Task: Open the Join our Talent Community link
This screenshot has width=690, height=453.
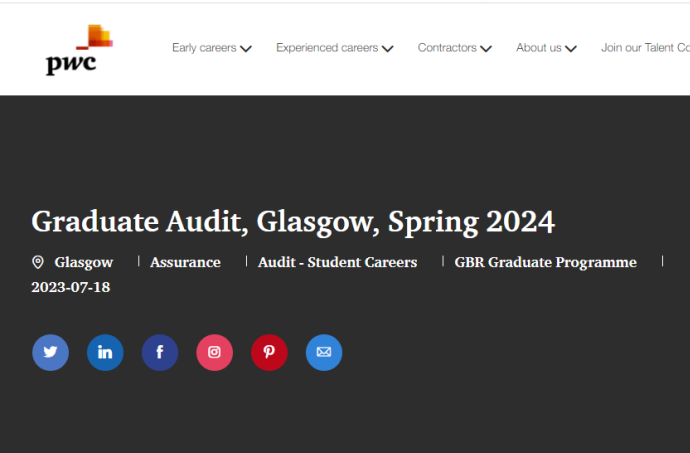Action: coord(645,48)
